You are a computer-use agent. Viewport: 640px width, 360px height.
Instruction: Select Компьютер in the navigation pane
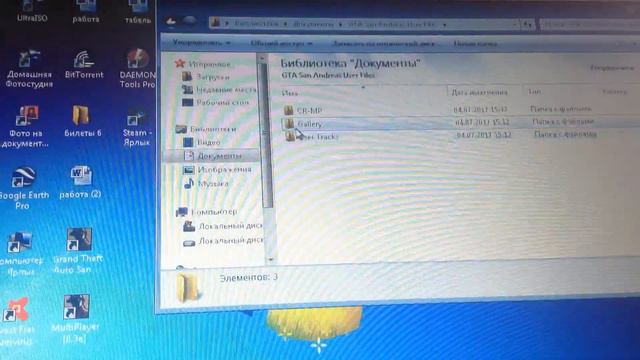pyautogui.click(x=207, y=212)
